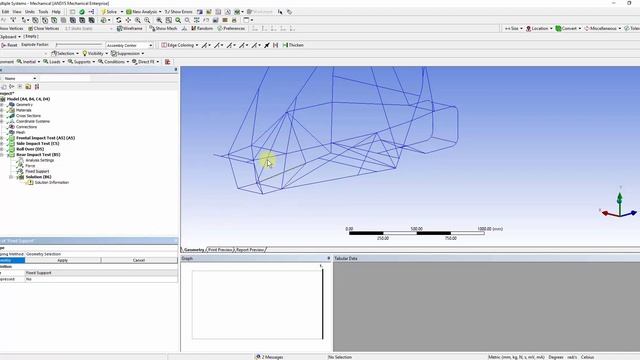Click the Solve button
The image size is (640, 360).
click(x=109, y=12)
